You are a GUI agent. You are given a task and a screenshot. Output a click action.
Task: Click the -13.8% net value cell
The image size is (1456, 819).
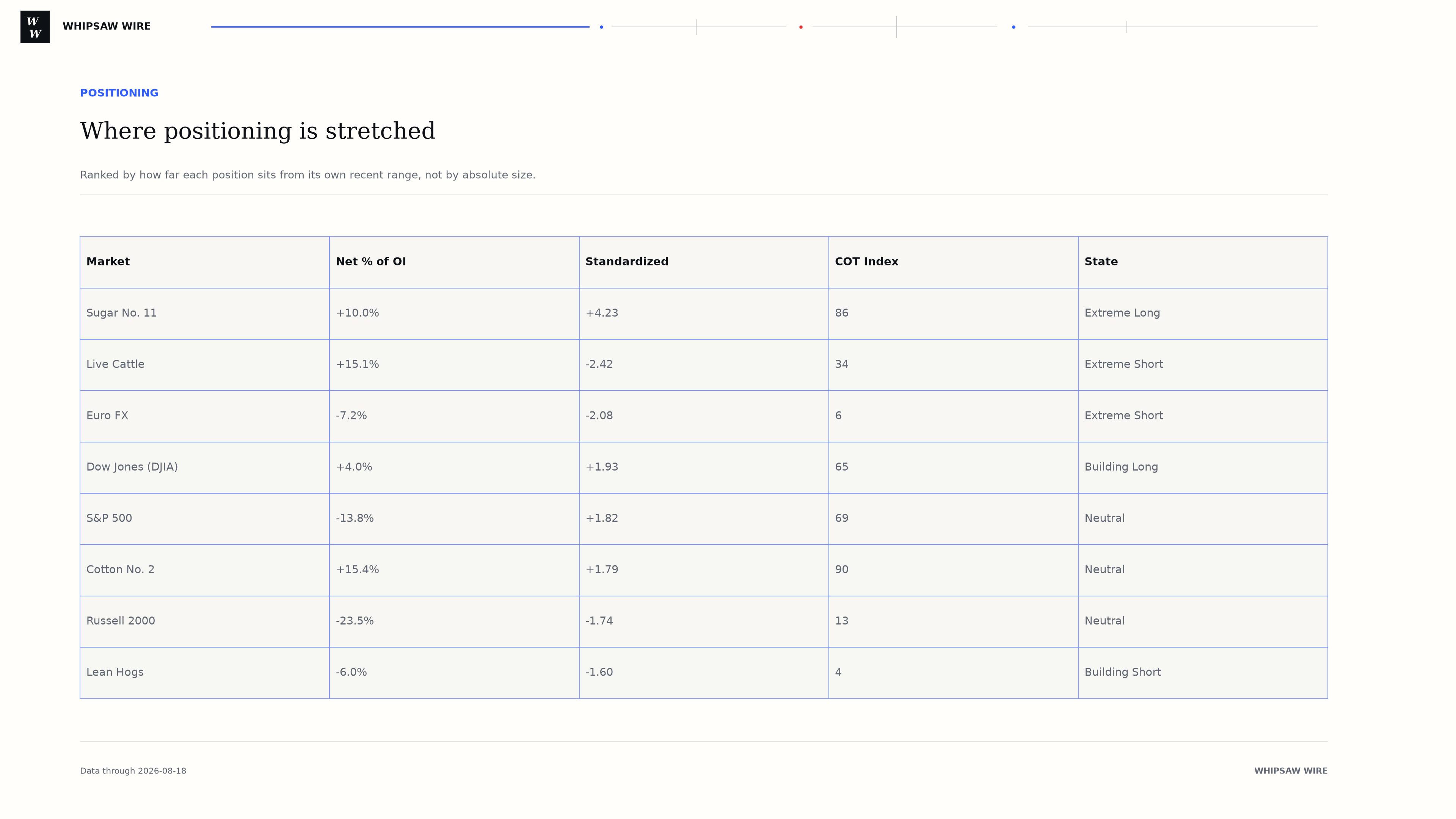(x=455, y=519)
